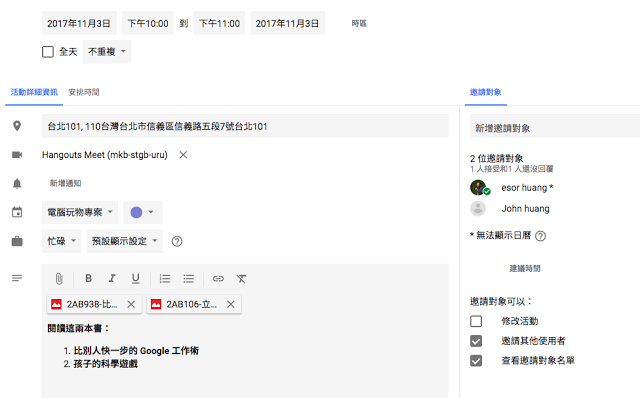The width and height of the screenshot is (640, 398).
Task: Insert a hyperlink
Action: tap(218, 279)
